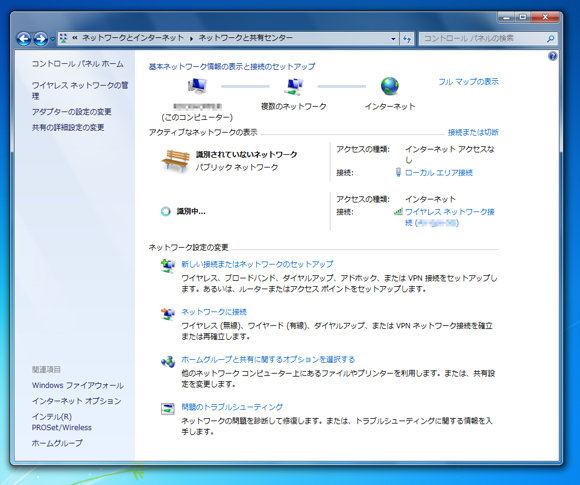Open 新しい接続またはネットワークのセットアップ
This screenshot has width=580, height=485.
pyautogui.click(x=257, y=264)
